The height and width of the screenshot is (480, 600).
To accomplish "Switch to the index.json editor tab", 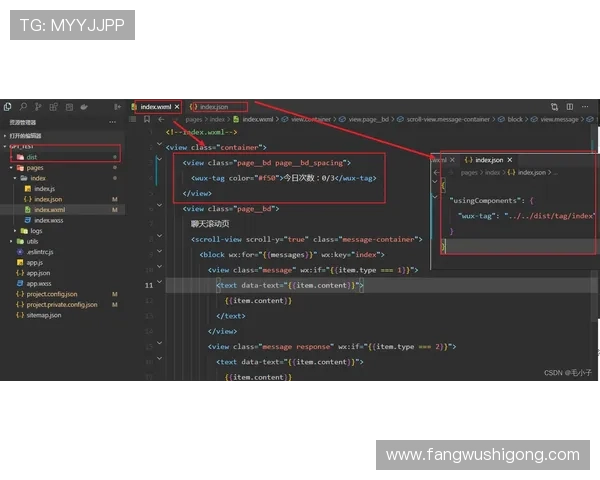I will 213,106.
